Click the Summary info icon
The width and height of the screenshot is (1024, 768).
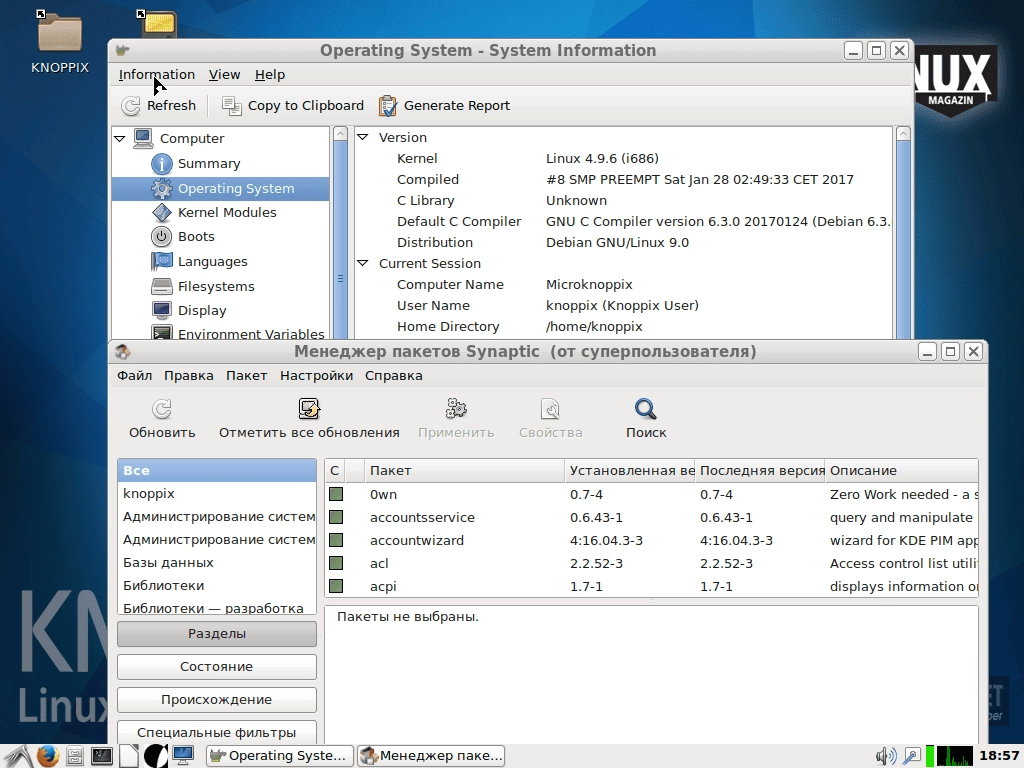pyautogui.click(x=161, y=163)
